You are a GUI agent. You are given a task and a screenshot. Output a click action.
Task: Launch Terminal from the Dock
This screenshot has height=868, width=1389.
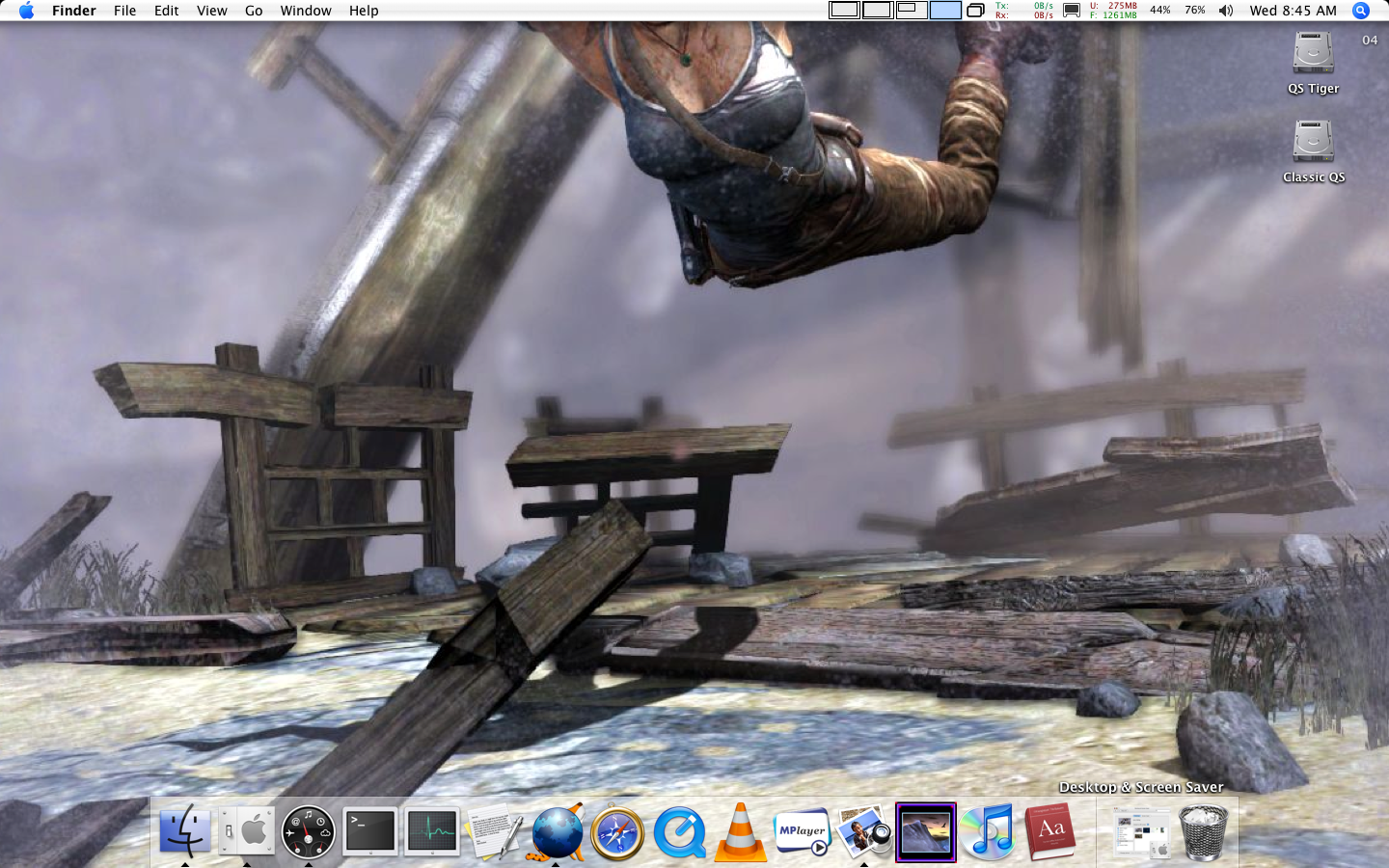tap(370, 831)
